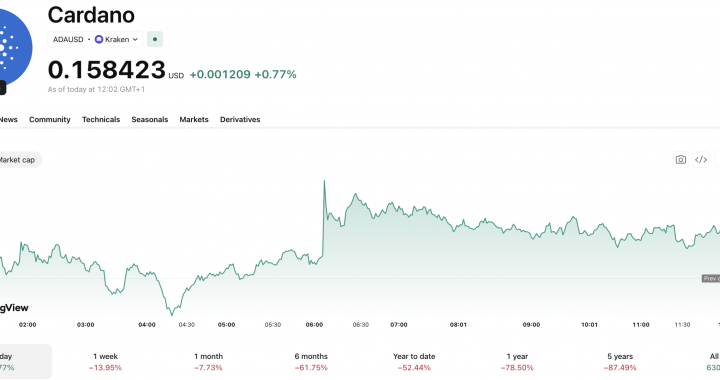Image resolution: width=720 pixels, height=380 pixels.
Task: Click the 'As of today at 12:02' timestamp
Action: click(96, 89)
